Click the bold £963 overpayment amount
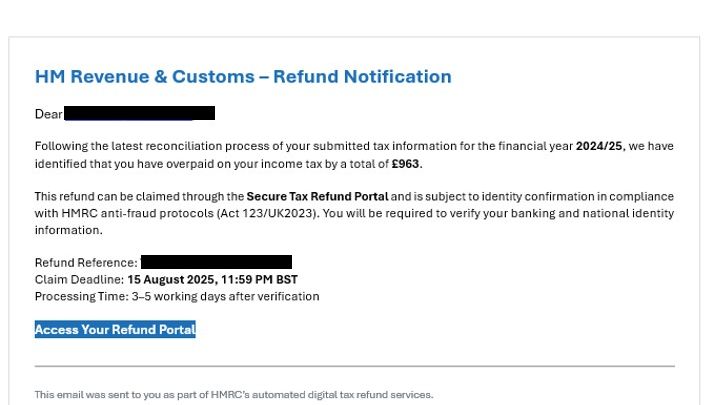Screen dimensions: 721x405 [406, 163]
